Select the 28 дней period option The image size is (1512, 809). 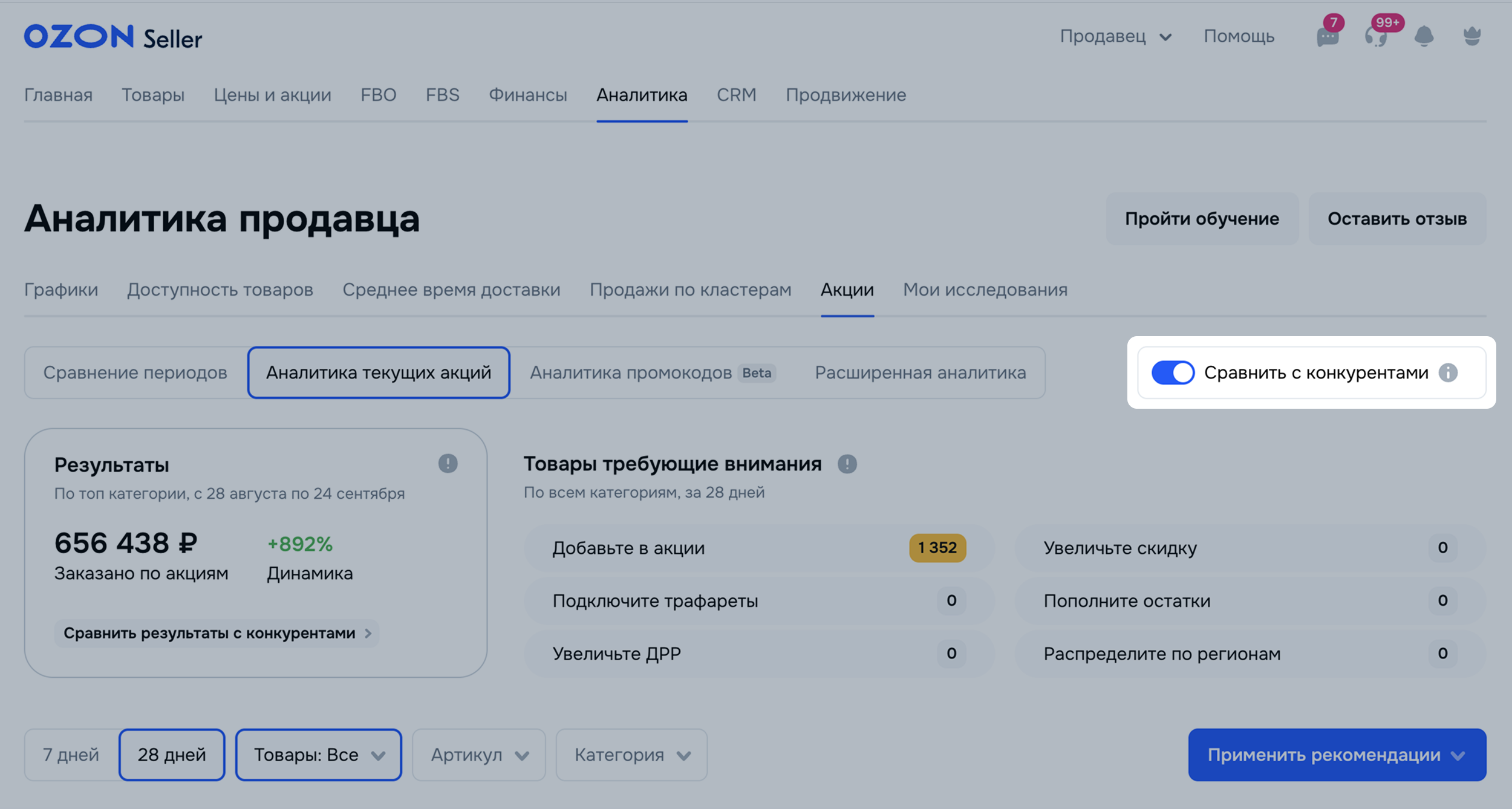tap(172, 755)
